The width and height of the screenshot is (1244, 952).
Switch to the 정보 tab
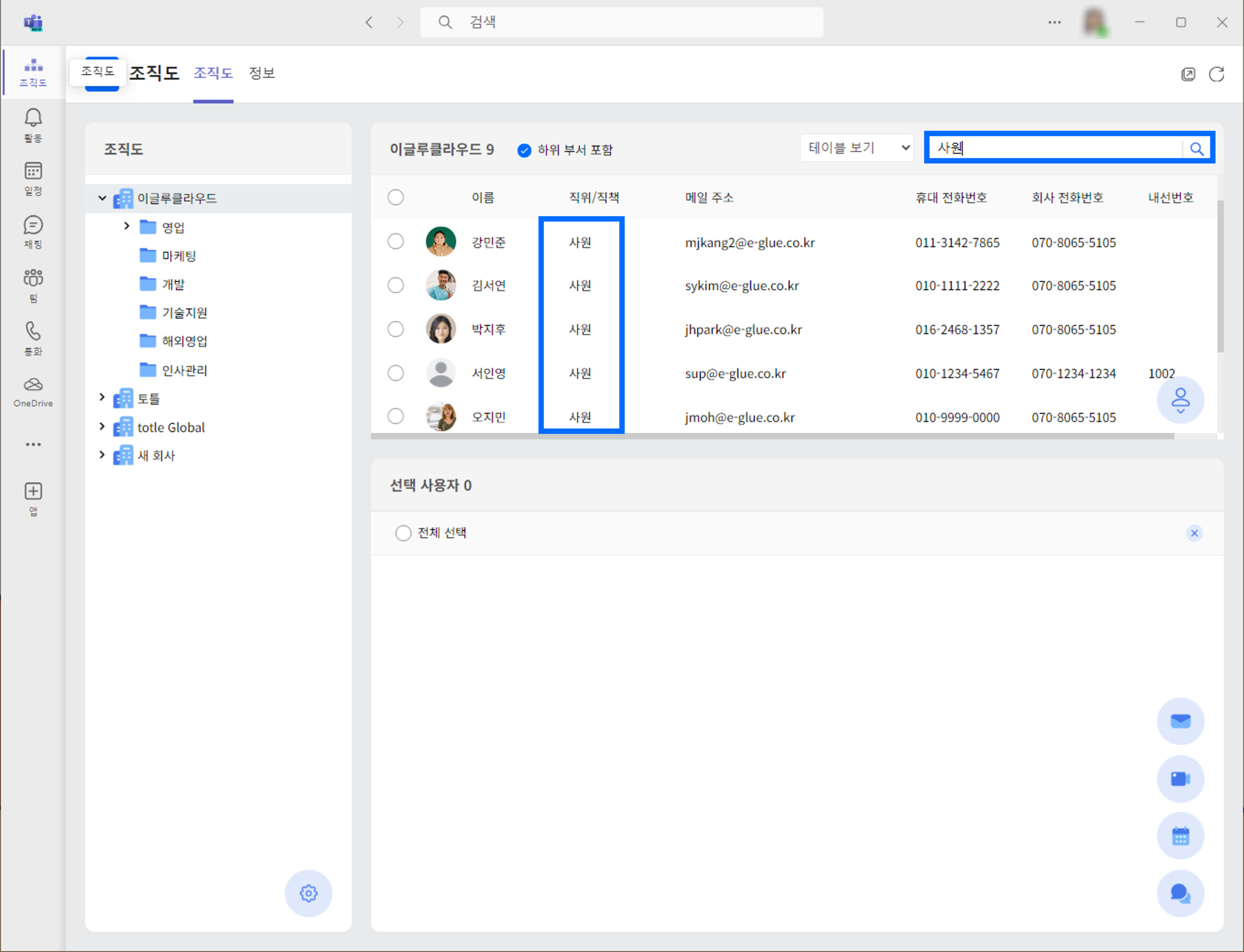(261, 73)
